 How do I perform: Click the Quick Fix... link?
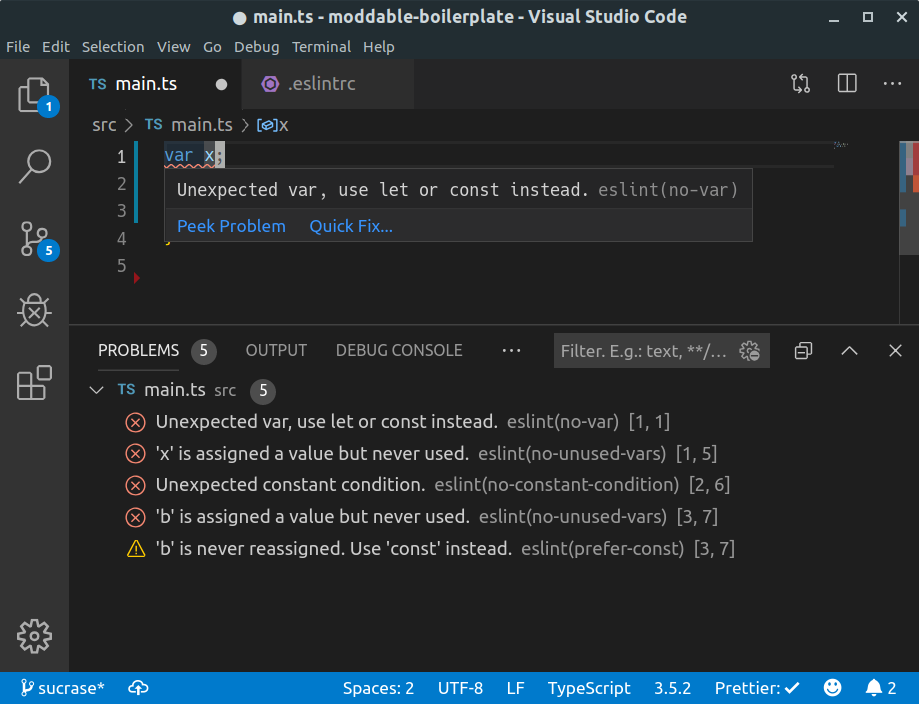click(351, 226)
